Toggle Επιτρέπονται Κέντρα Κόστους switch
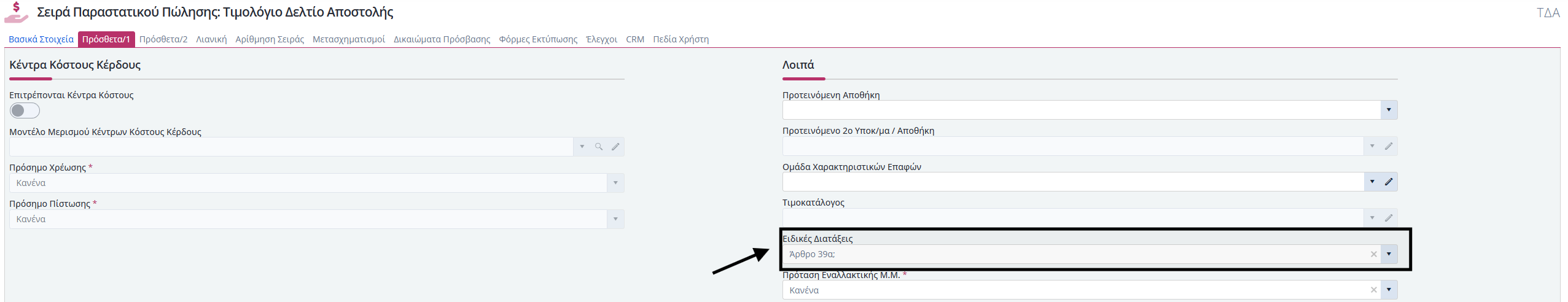 click(25, 110)
